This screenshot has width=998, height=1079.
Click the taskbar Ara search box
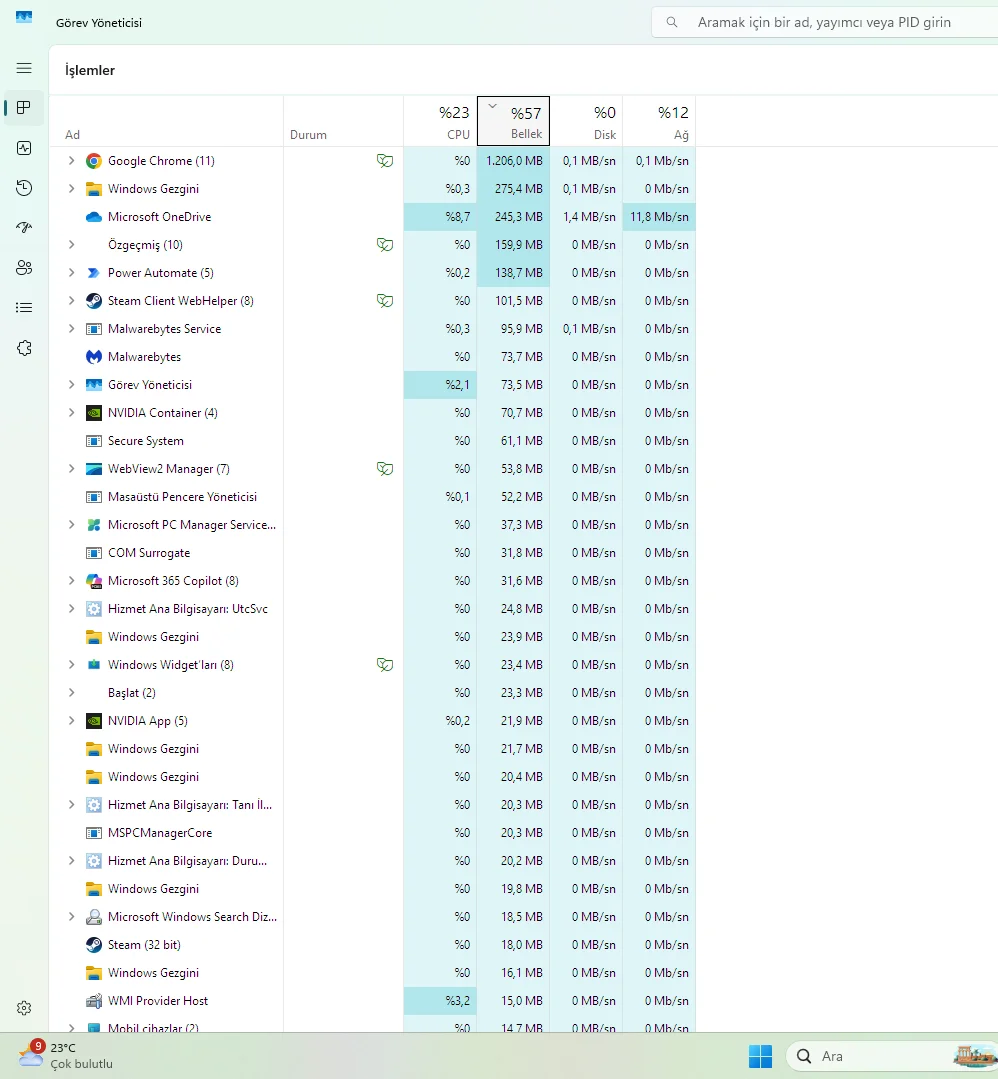pos(892,1056)
